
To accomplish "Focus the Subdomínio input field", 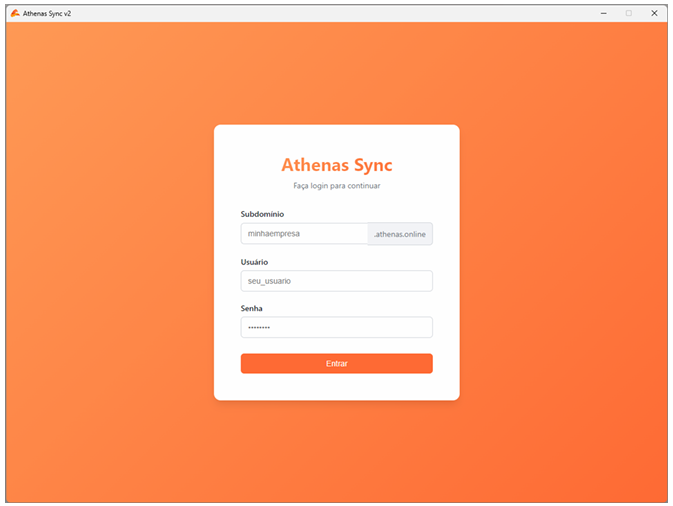I will (304, 234).
